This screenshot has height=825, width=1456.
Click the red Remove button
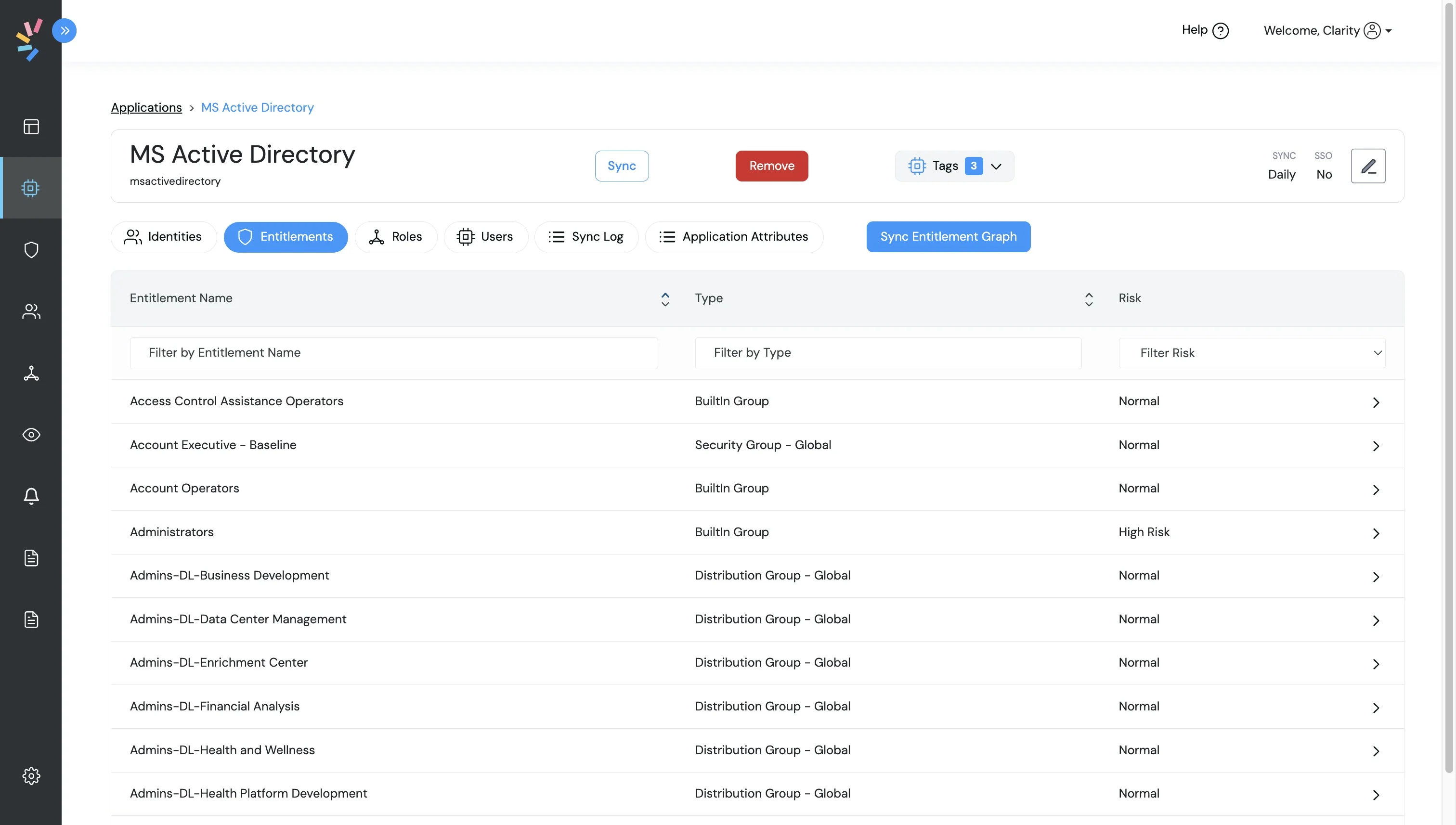tap(772, 166)
